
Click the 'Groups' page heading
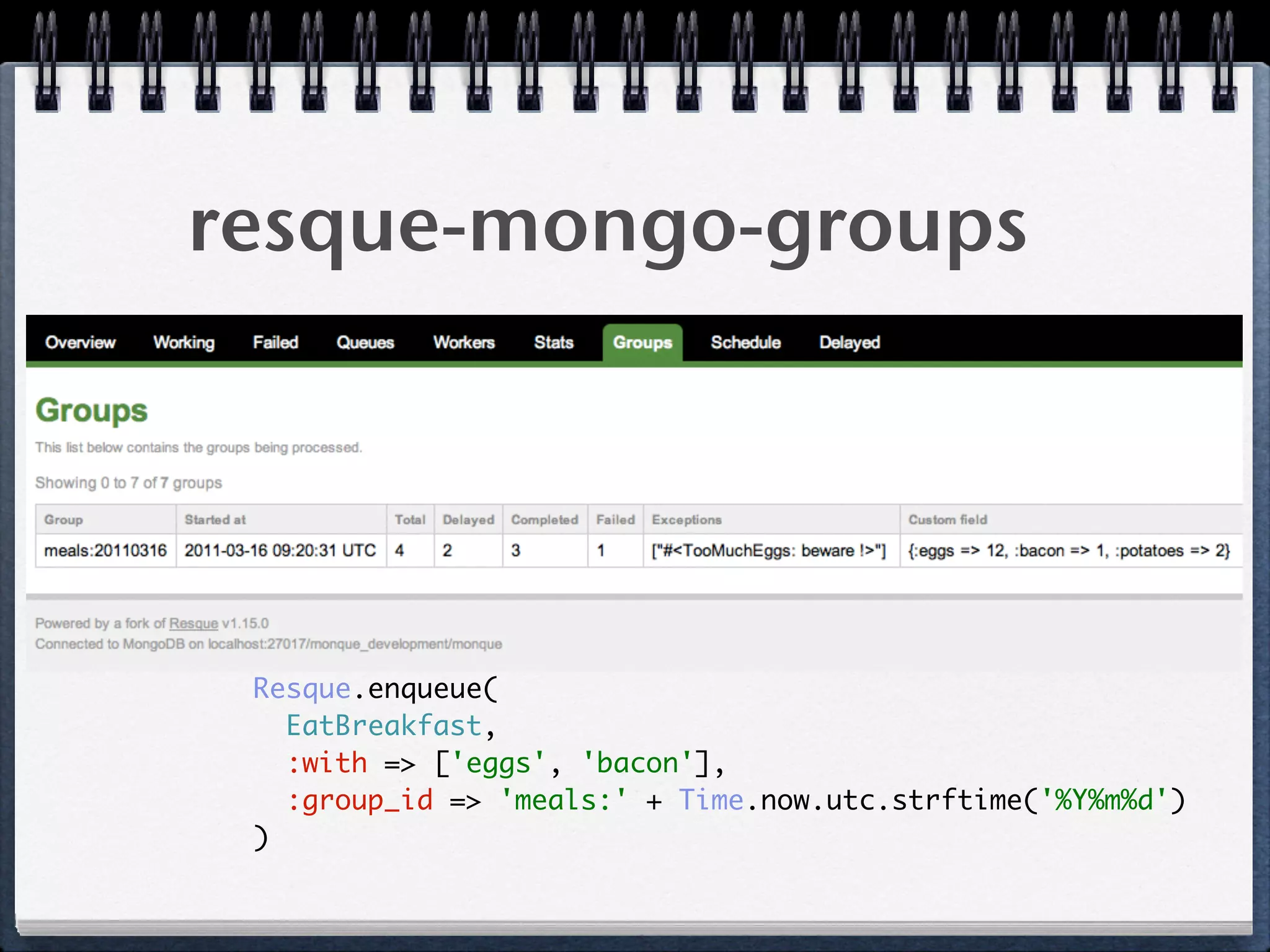click(x=92, y=412)
